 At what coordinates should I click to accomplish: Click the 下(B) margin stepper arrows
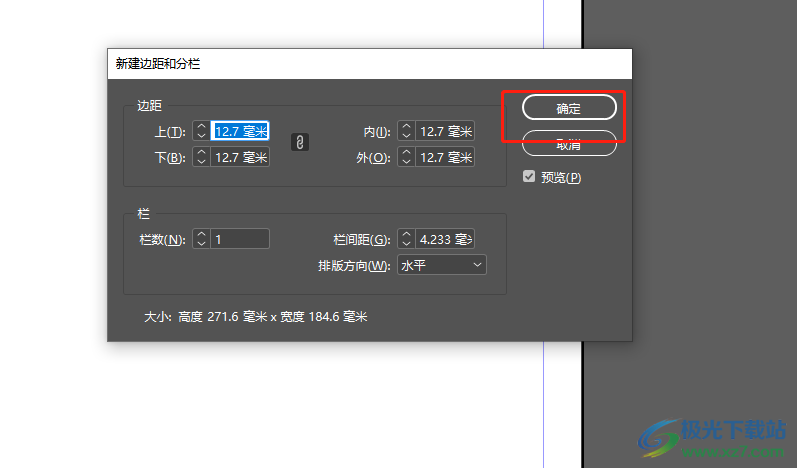(x=201, y=157)
